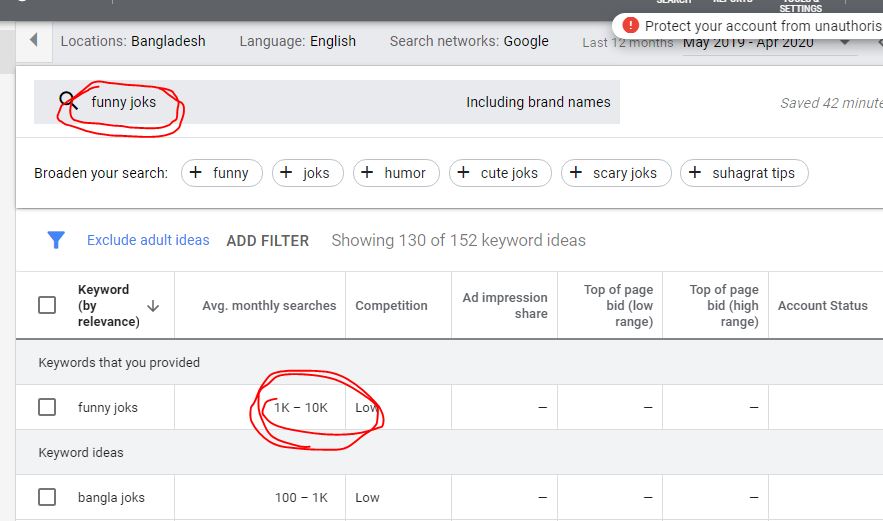This screenshot has height=521, width=883.
Task: Click the red alert warning icon
Action: pos(631,25)
